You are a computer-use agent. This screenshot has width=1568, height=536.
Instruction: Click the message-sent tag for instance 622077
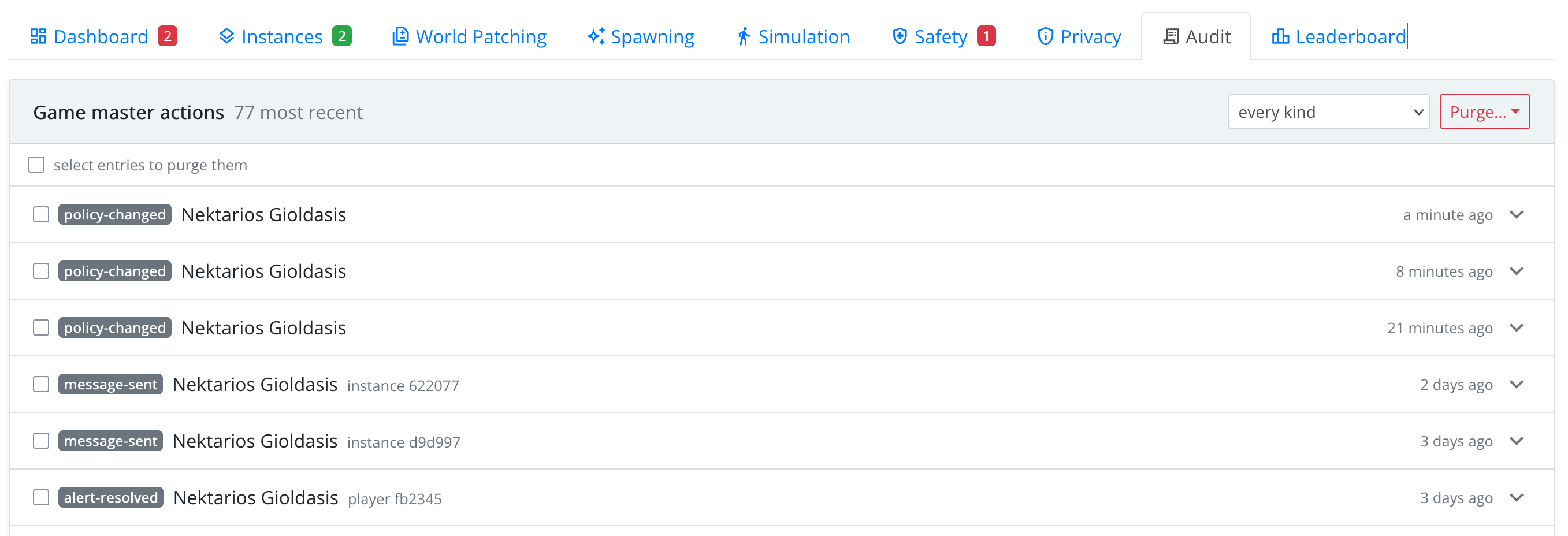[x=111, y=385]
